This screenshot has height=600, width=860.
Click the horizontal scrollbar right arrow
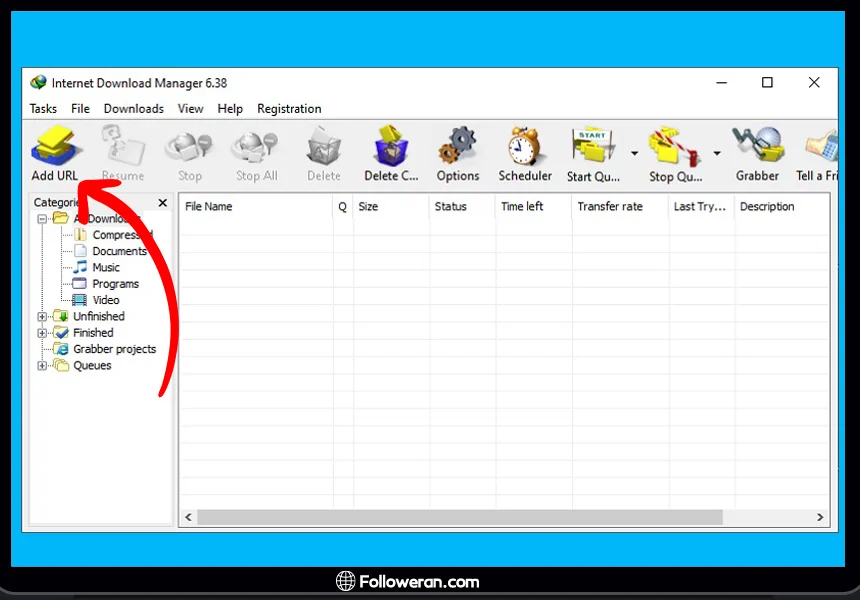point(820,518)
